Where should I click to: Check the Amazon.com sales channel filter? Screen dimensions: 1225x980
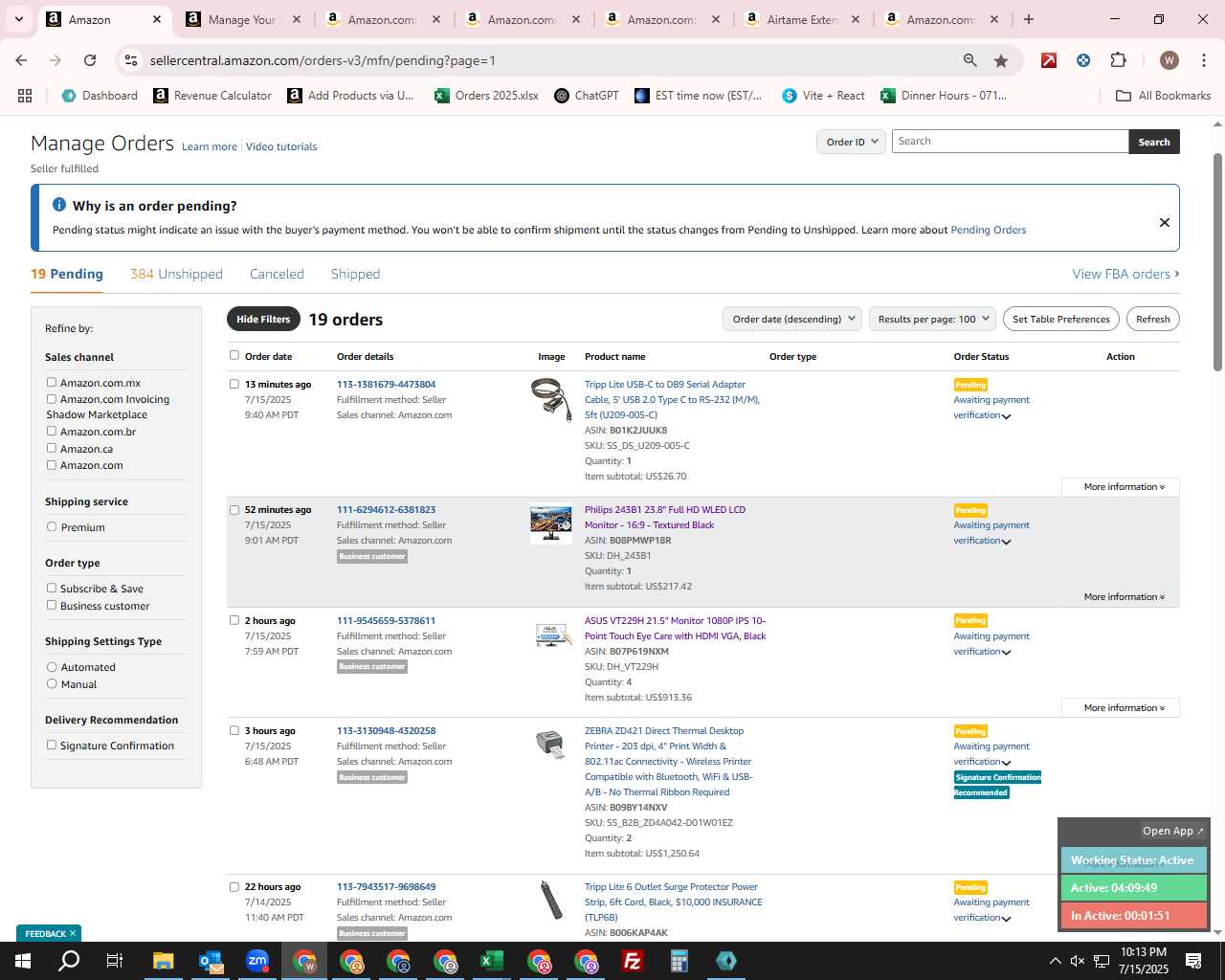coord(52,465)
